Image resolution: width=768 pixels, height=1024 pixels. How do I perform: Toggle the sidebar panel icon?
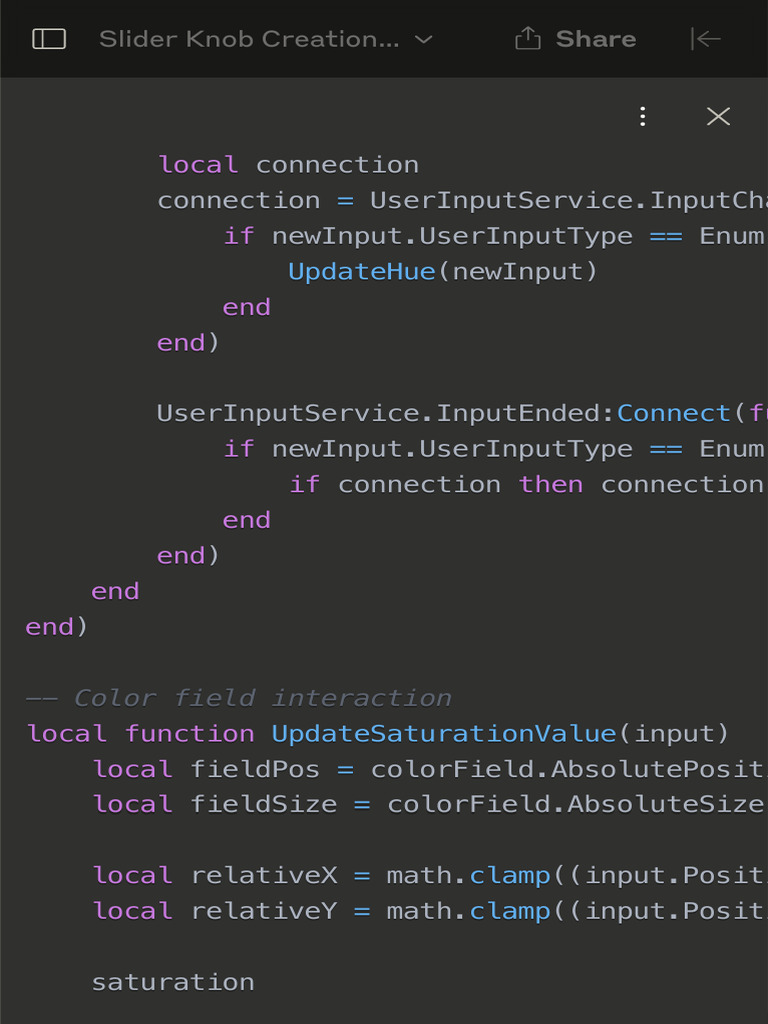pyautogui.click(x=49, y=39)
